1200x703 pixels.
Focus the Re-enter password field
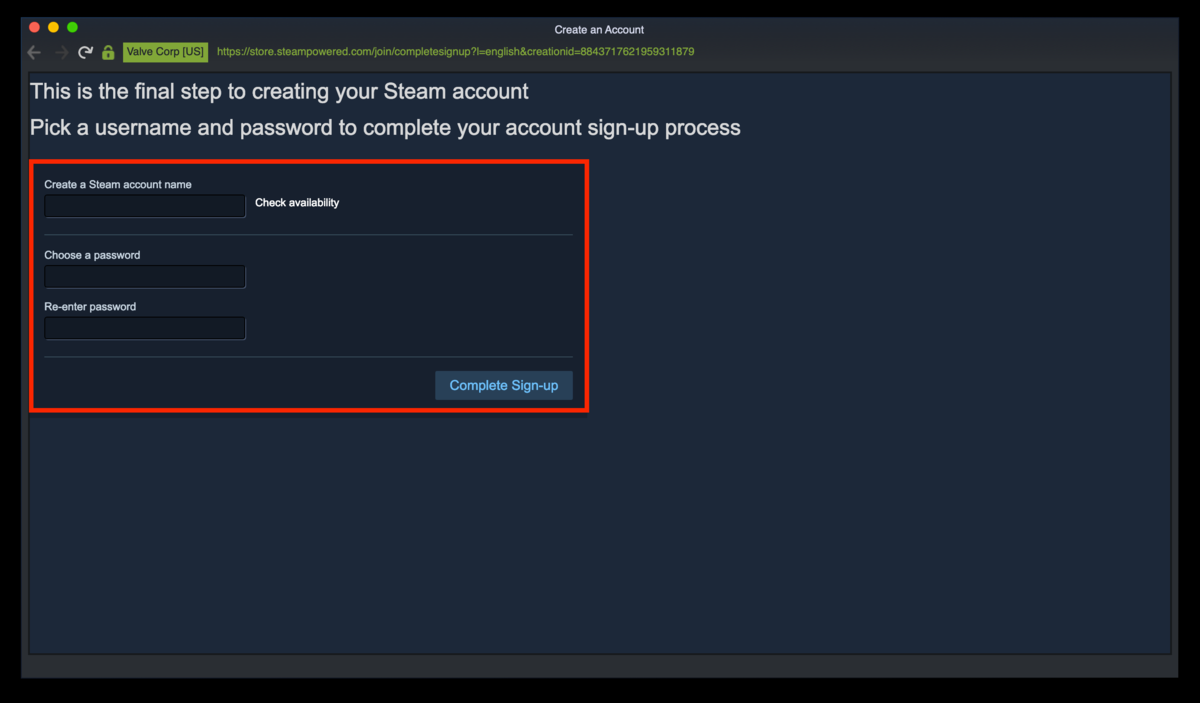(x=145, y=328)
